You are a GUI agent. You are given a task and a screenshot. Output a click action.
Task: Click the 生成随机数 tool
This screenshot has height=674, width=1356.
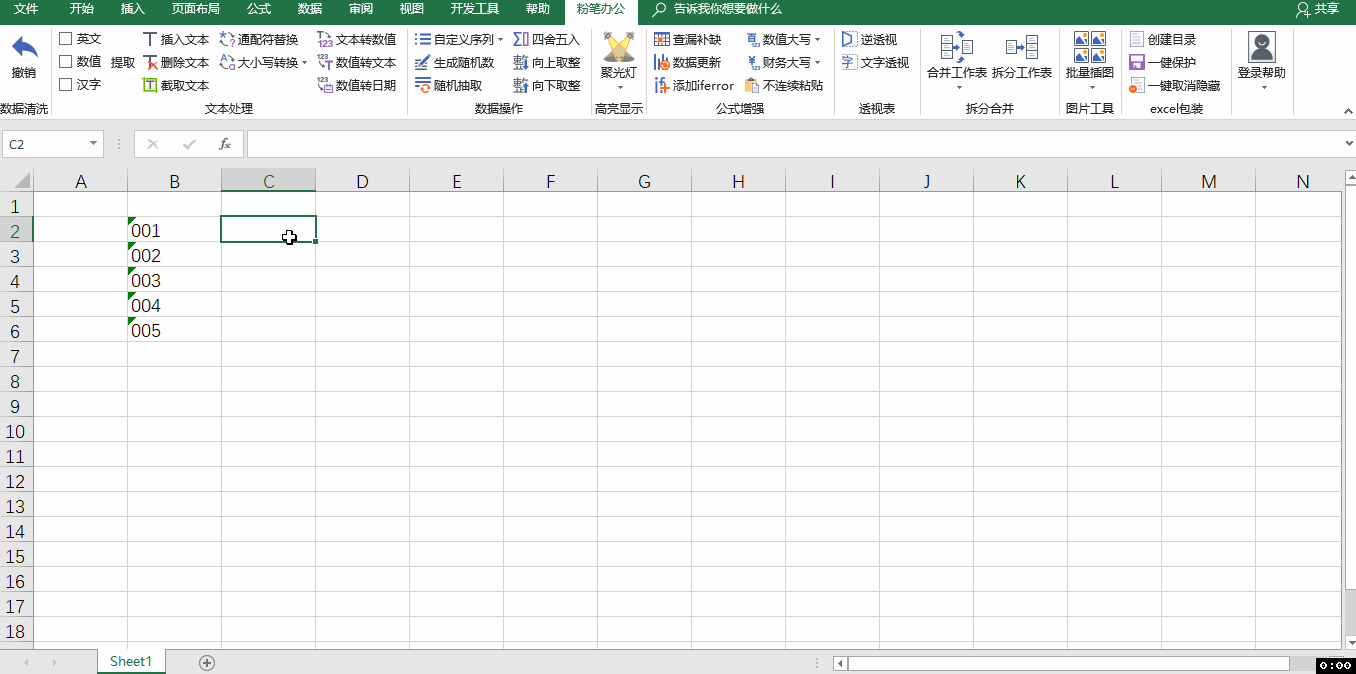click(455, 62)
